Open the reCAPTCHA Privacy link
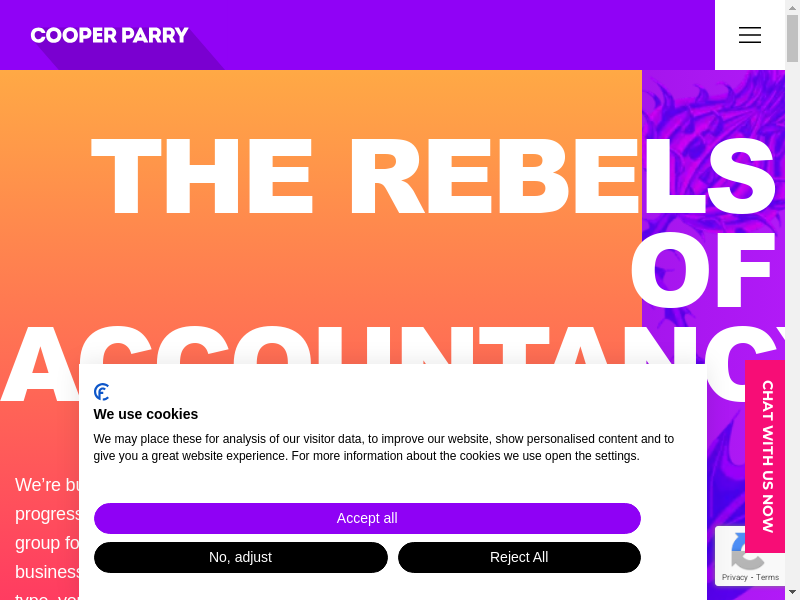This screenshot has height=600, width=800. coord(734,577)
